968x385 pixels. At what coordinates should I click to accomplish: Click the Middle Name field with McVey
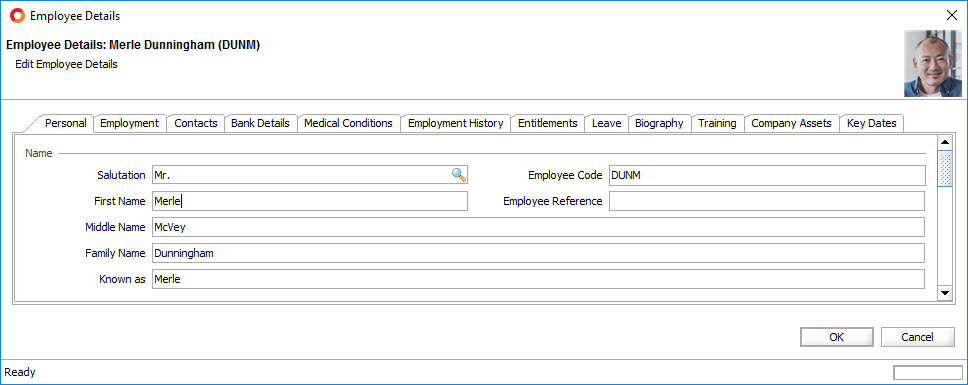point(538,227)
